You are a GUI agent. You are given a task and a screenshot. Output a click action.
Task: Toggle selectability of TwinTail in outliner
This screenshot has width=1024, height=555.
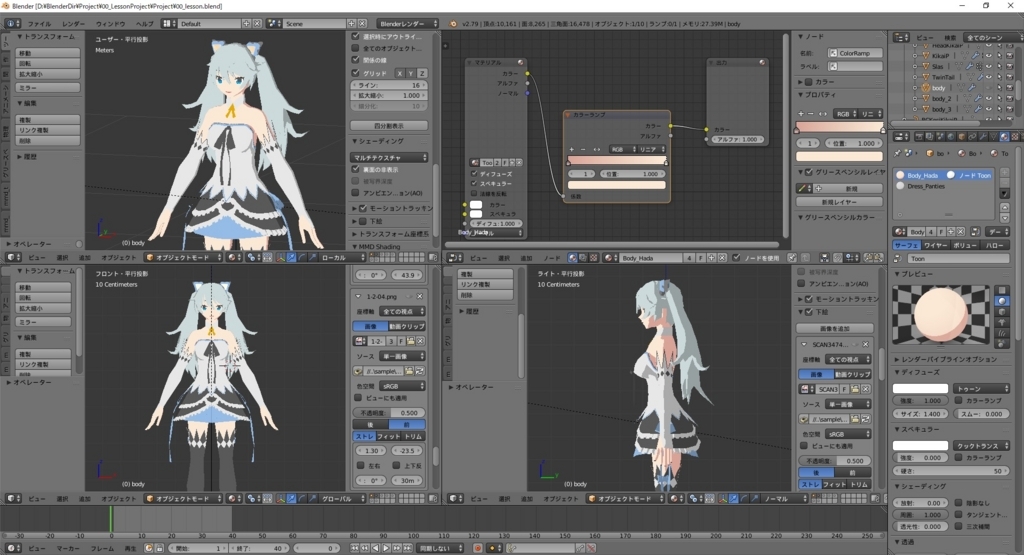999,77
